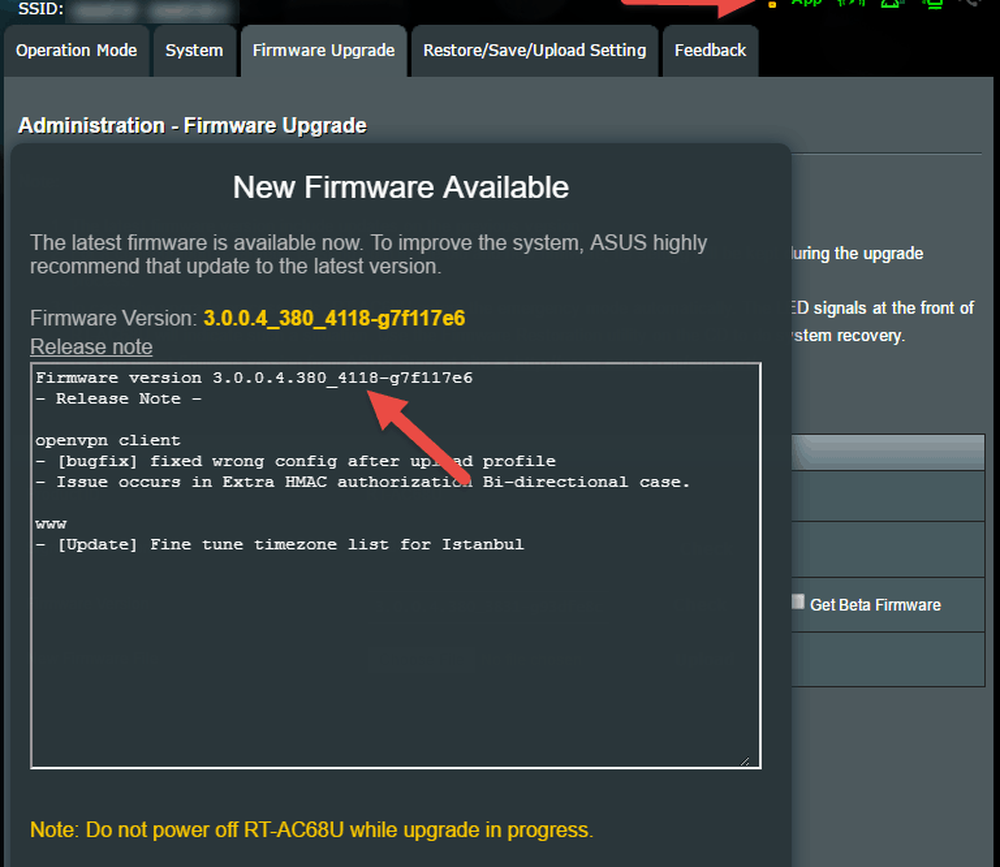The width and height of the screenshot is (1000, 867).
Task: Click the yellow power-off warning note
Action: point(311,830)
